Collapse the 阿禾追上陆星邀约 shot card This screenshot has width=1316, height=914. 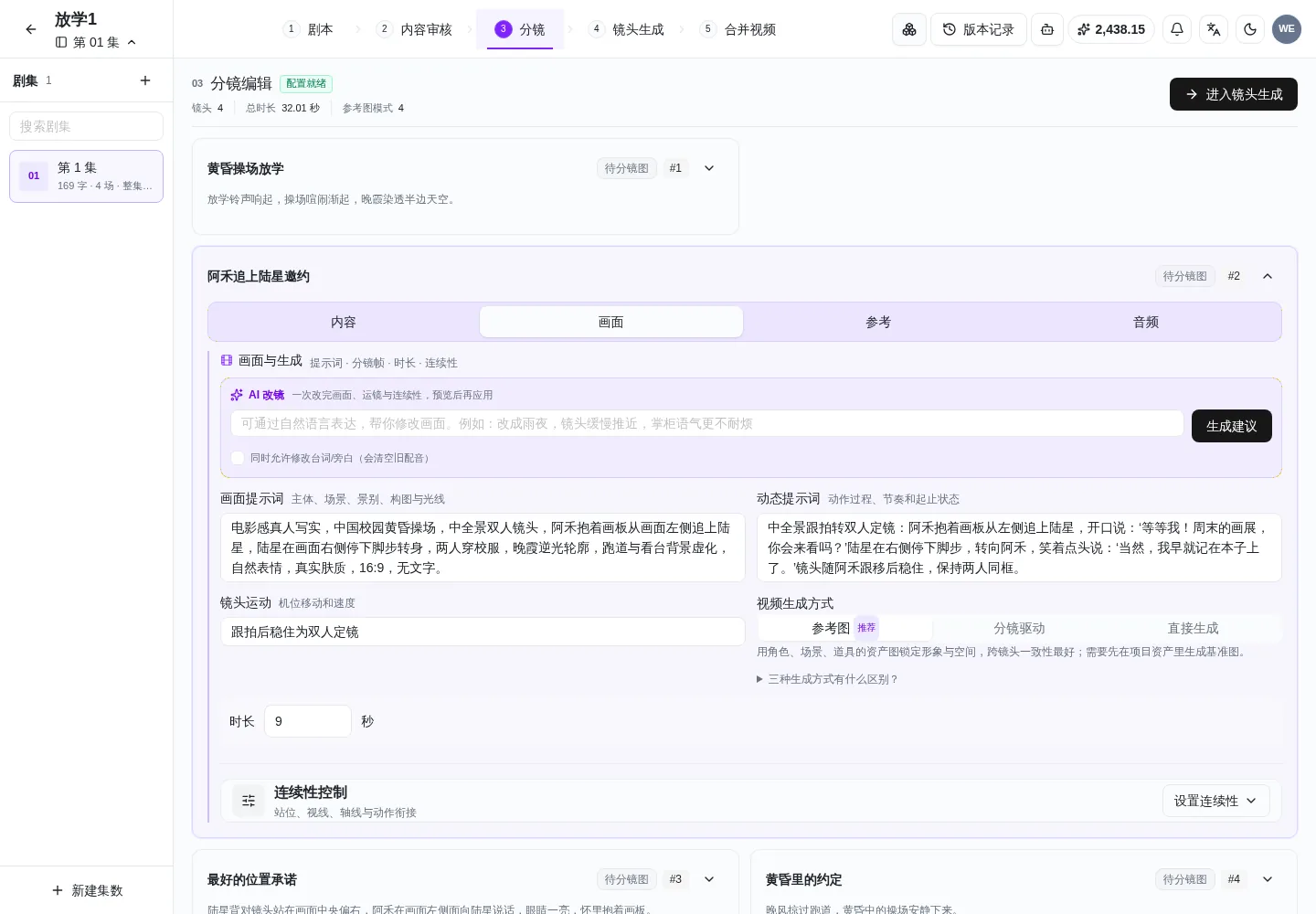click(1268, 276)
